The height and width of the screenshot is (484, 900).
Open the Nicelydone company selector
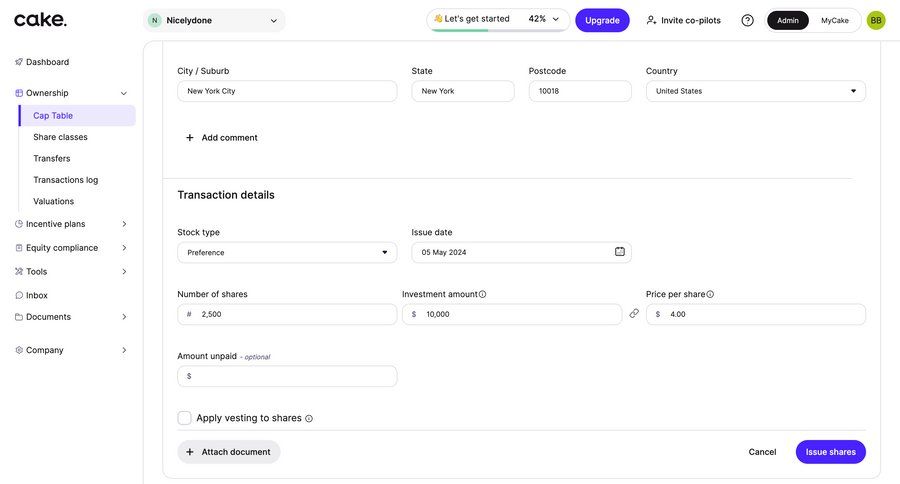pos(214,20)
